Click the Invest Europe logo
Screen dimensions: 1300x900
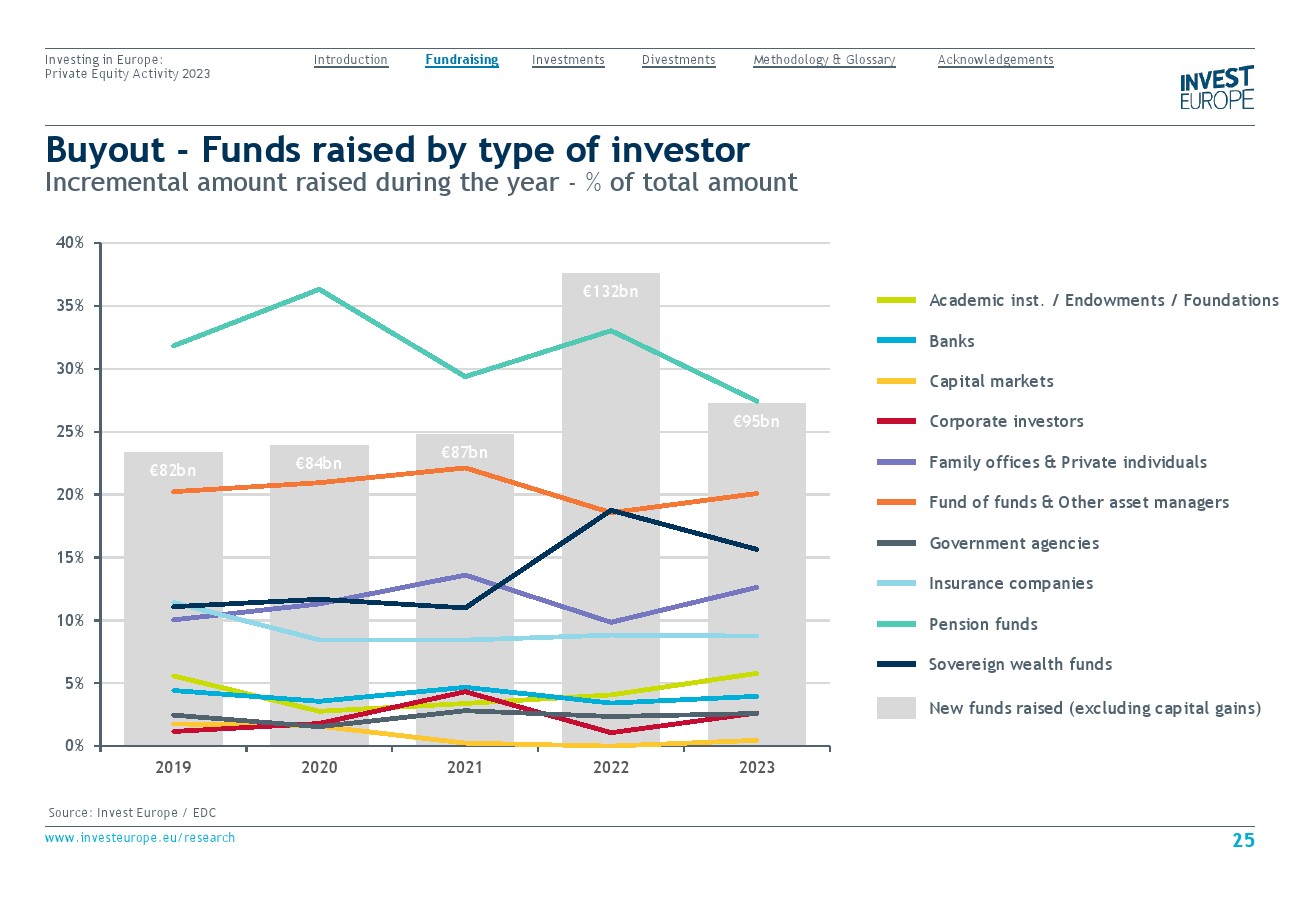1216,88
